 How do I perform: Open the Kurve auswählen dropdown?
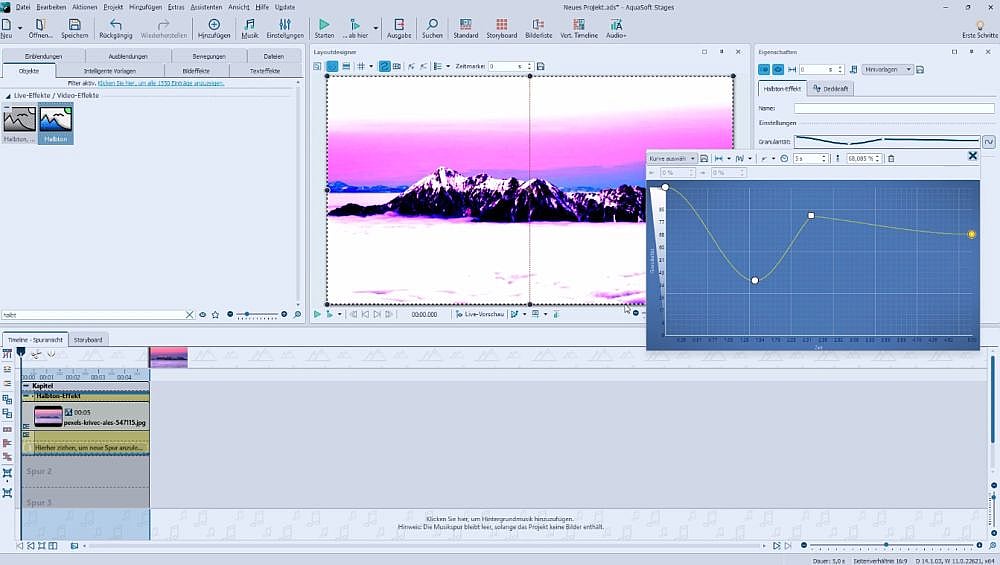pyautogui.click(x=672, y=158)
